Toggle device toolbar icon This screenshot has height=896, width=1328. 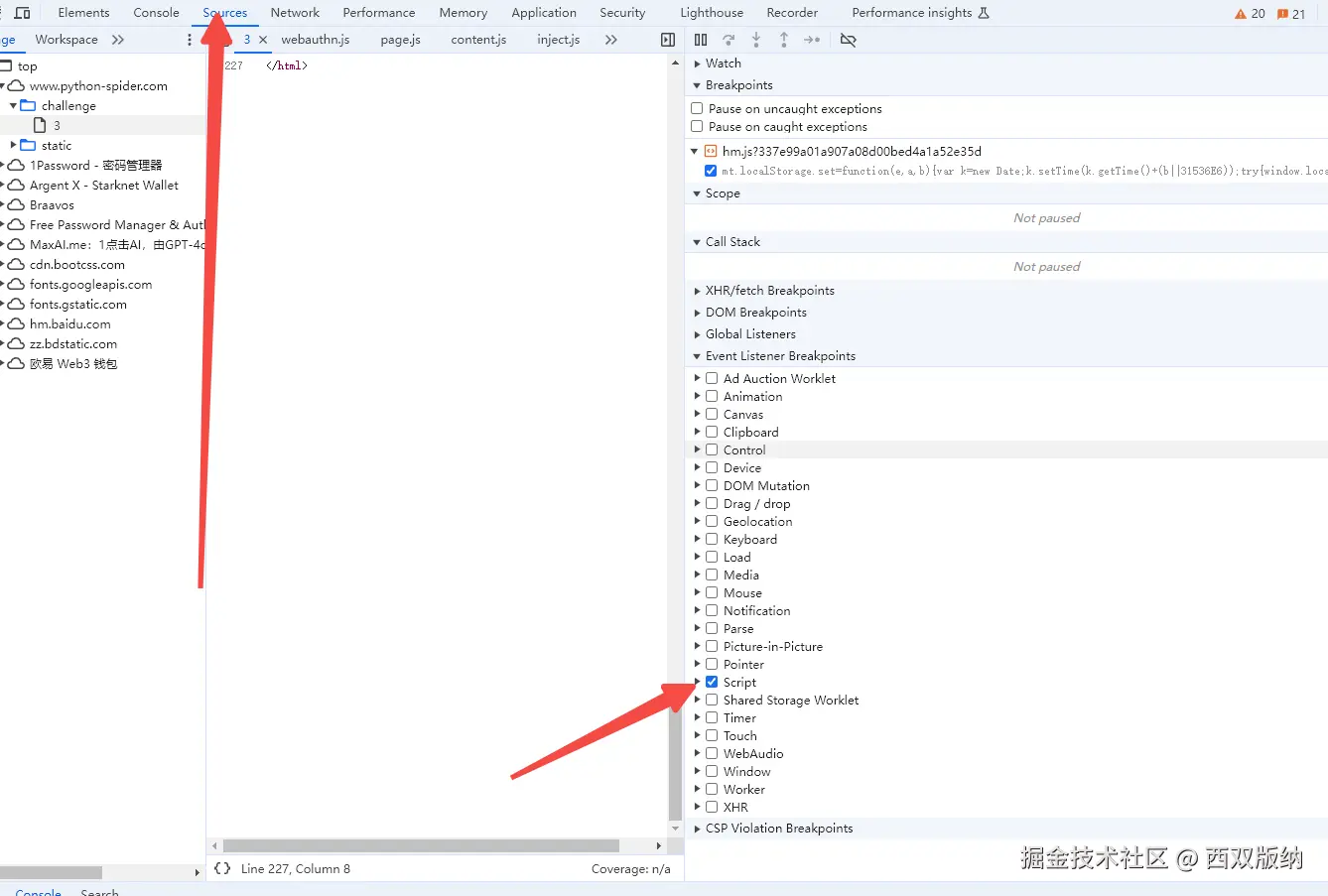pyautogui.click(x=22, y=13)
